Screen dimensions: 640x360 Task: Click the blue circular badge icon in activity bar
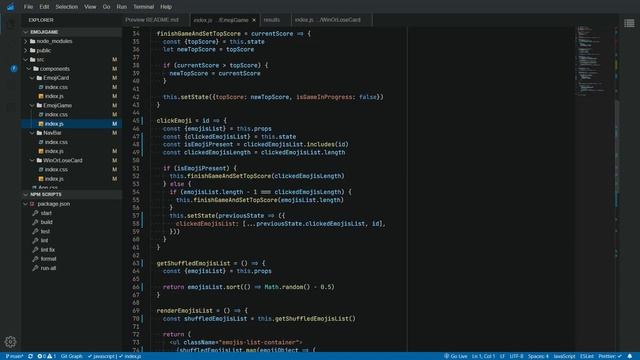click(x=14, y=69)
